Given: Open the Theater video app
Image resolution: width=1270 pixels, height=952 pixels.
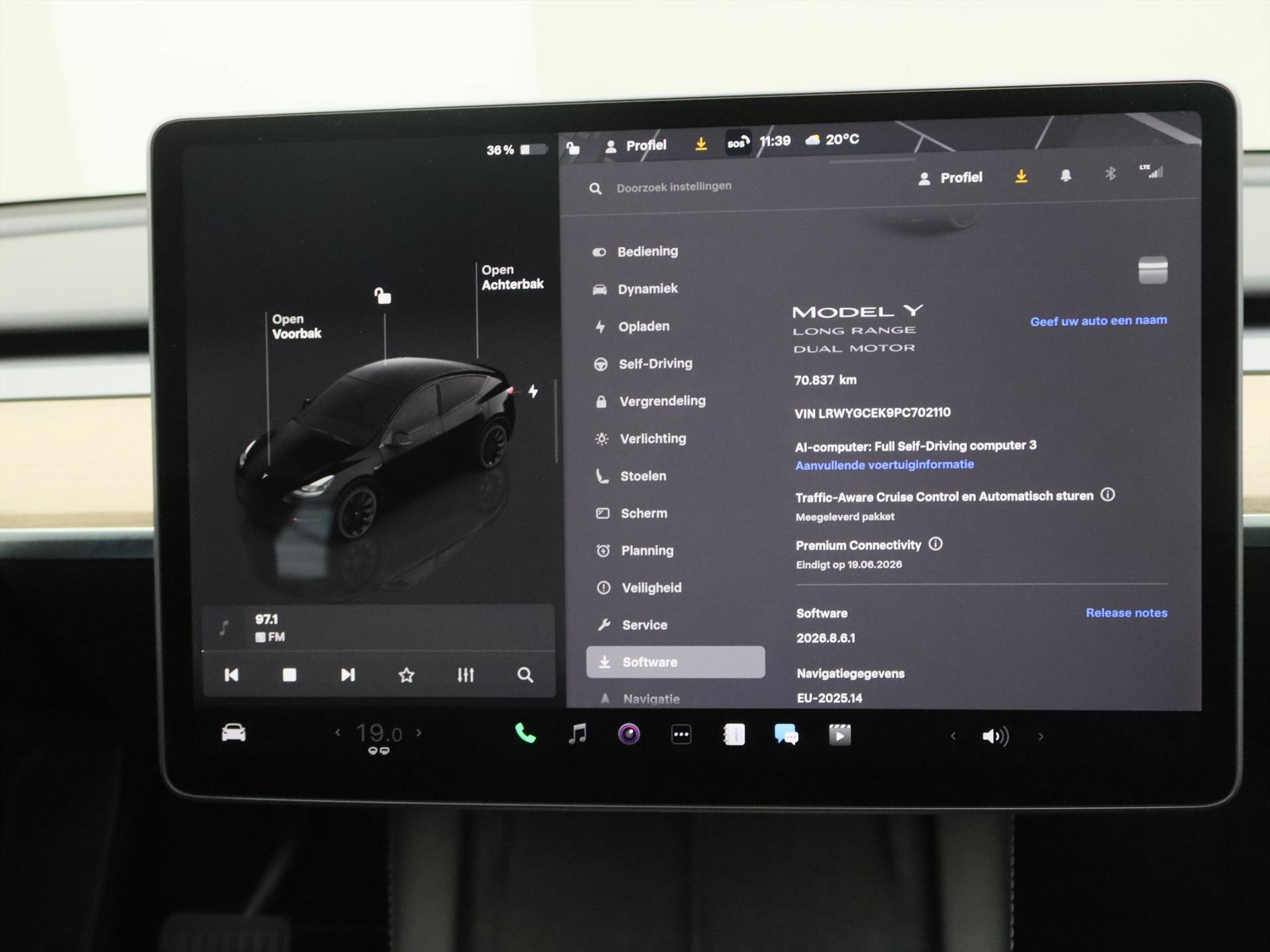Looking at the screenshot, I should [839, 734].
